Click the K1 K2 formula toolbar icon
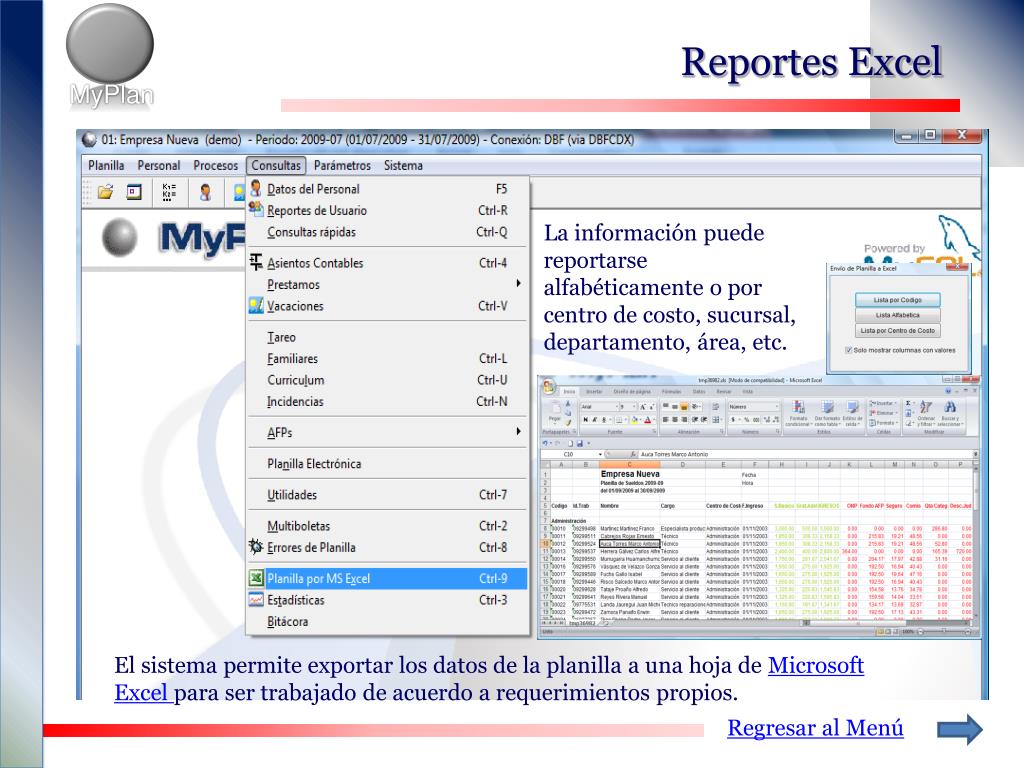 pos(168,191)
